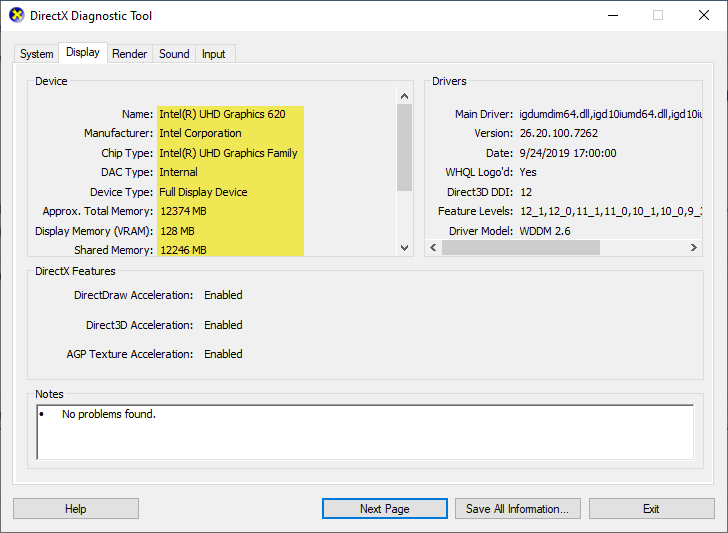Click the Notes text box
728x533 pixels.
365,432
